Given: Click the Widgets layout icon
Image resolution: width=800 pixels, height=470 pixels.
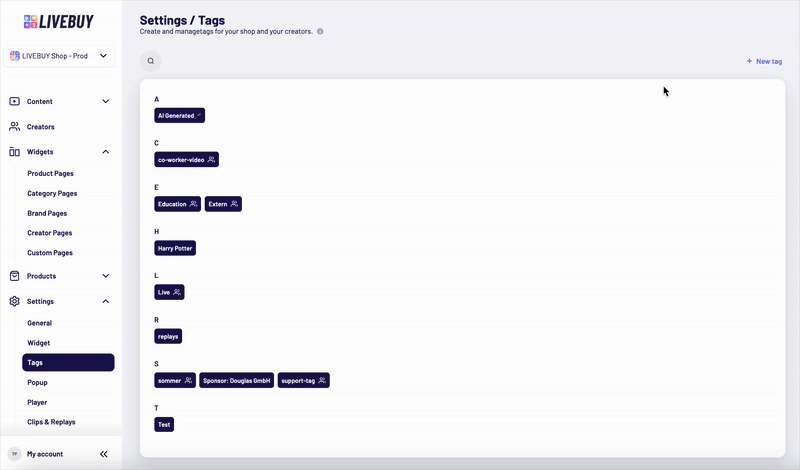Looking at the screenshot, I should (14, 152).
